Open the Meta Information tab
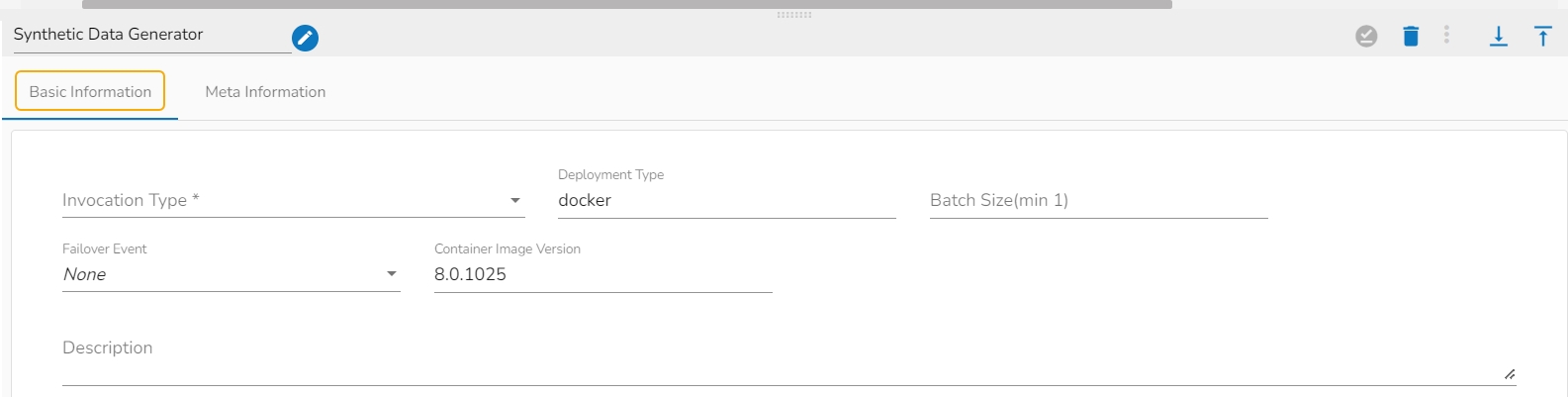The height and width of the screenshot is (397, 1568). 265,91
